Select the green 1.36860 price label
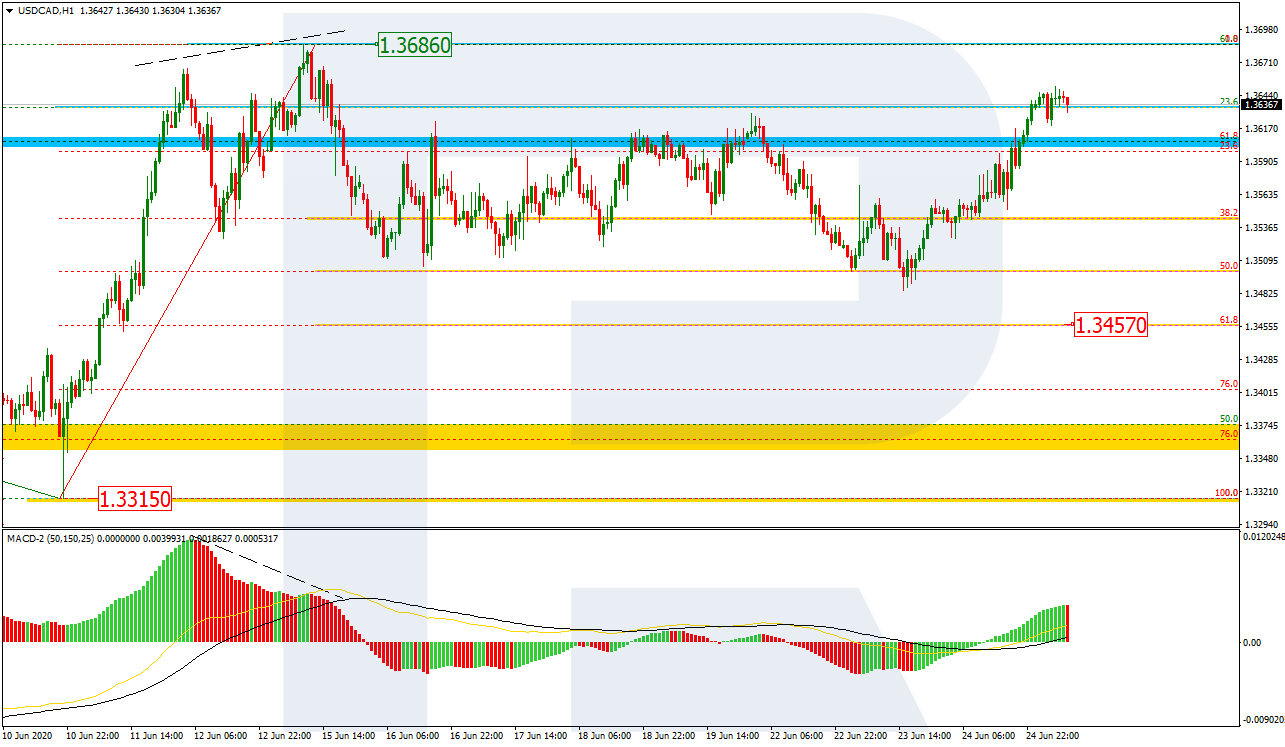The height and width of the screenshot is (747, 1285). (x=414, y=44)
